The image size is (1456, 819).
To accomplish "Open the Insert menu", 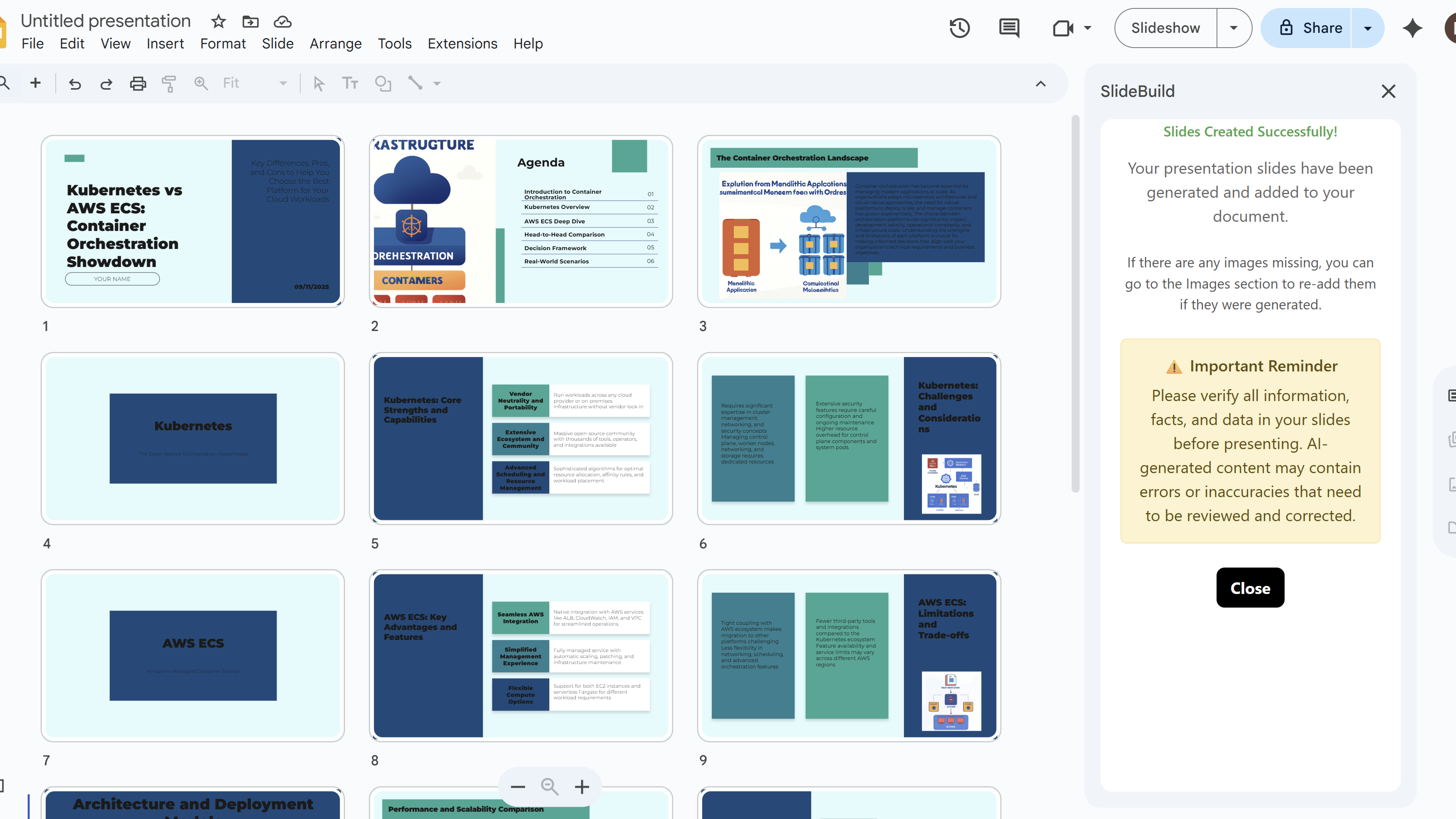I will point(165,44).
